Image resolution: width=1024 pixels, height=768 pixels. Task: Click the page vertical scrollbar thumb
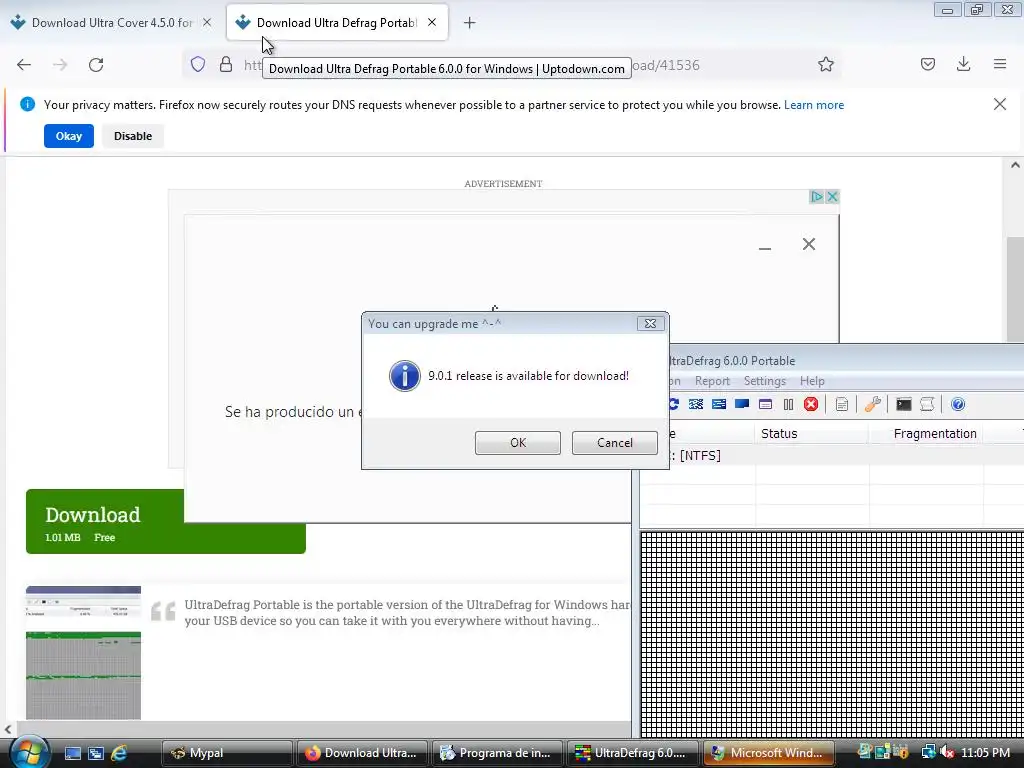(1015, 287)
